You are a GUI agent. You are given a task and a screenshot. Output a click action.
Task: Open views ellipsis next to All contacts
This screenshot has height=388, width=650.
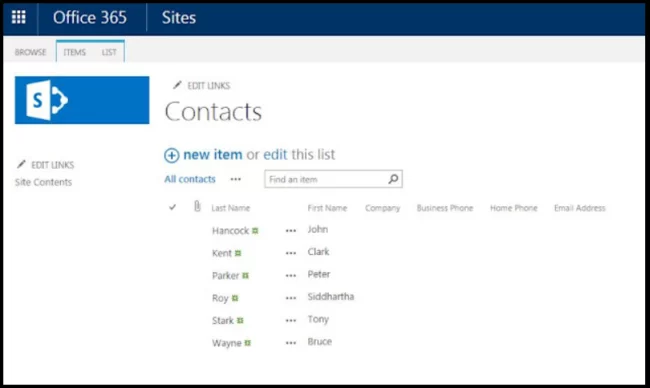pos(236,179)
